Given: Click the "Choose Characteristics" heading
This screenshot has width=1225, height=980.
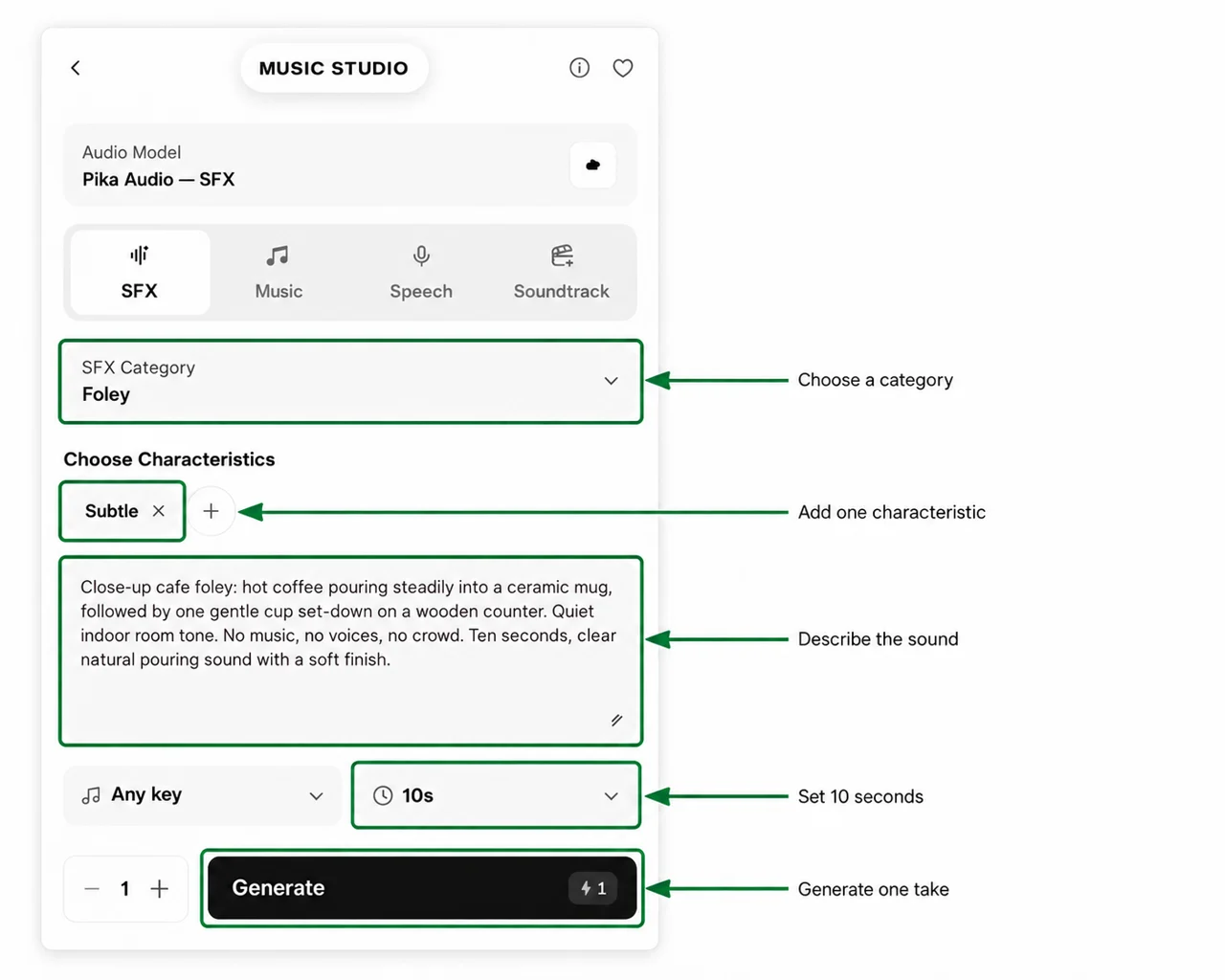Looking at the screenshot, I should (169, 459).
